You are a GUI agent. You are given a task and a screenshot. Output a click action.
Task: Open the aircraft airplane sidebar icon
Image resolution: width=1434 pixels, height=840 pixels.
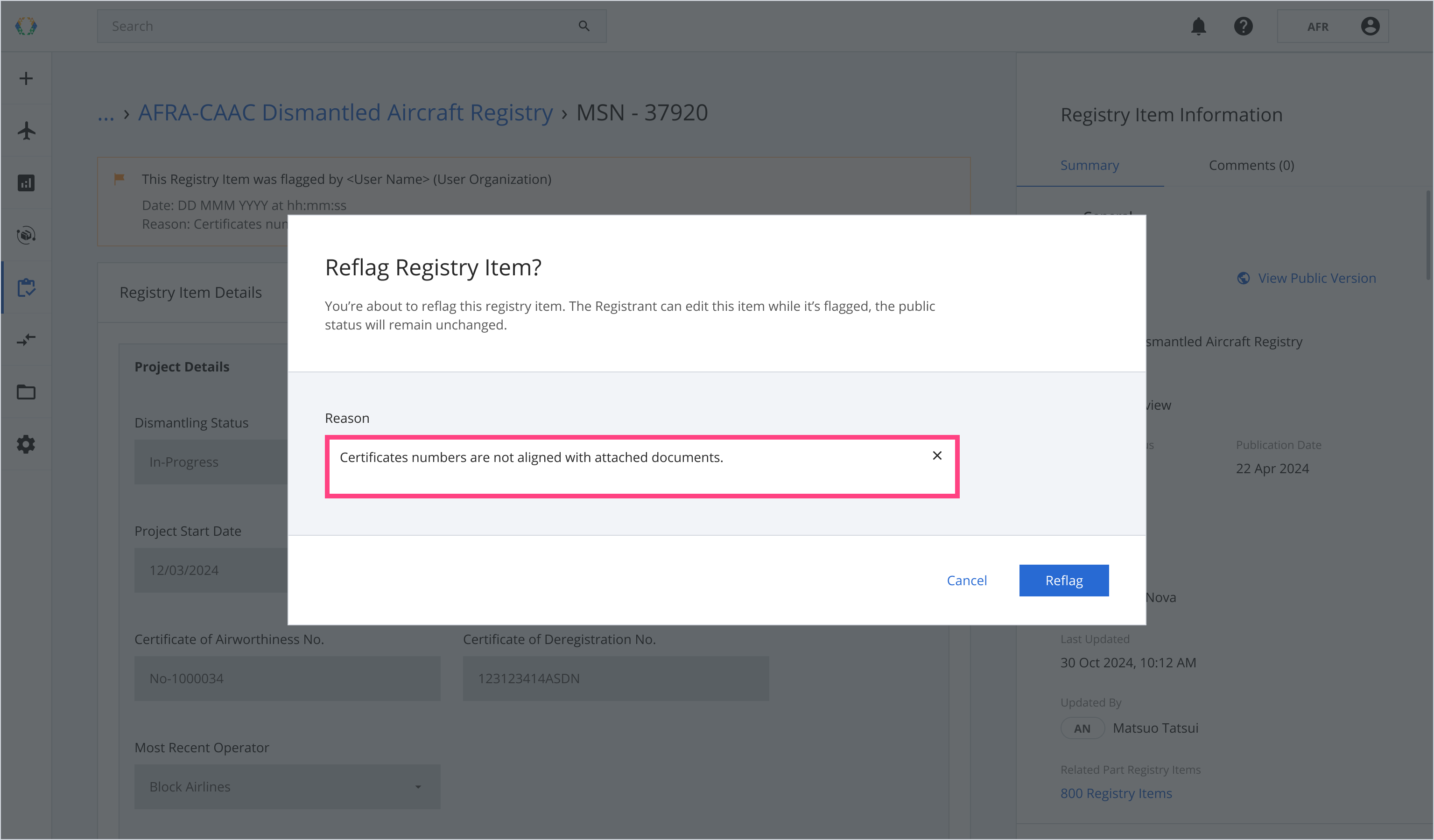coord(26,131)
